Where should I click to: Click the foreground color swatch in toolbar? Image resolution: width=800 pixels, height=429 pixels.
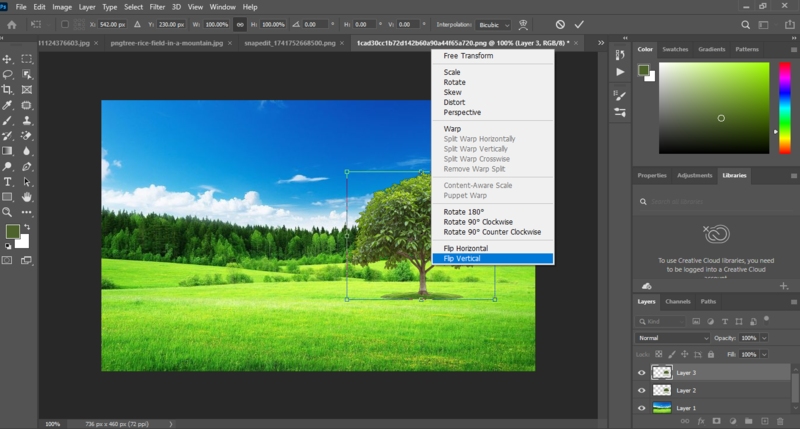coord(12,231)
